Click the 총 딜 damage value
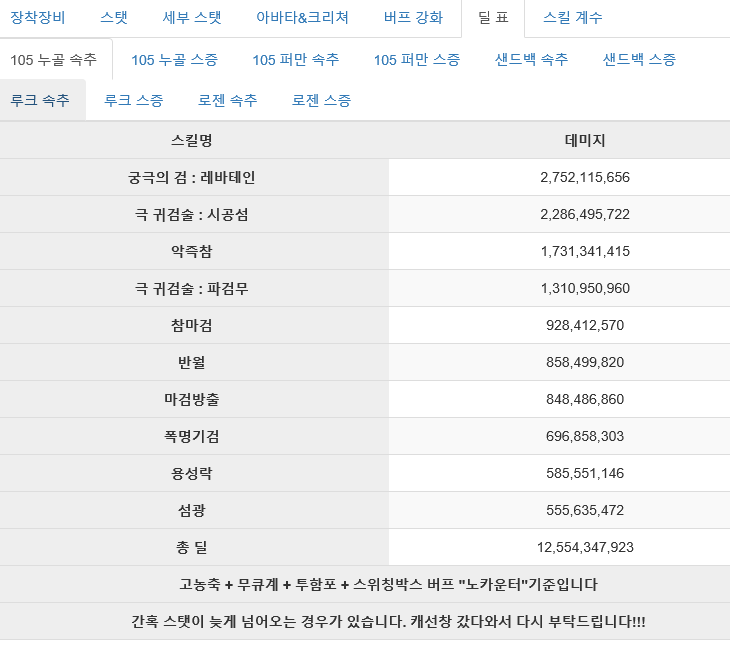This screenshot has height=646, width=730. click(585, 547)
